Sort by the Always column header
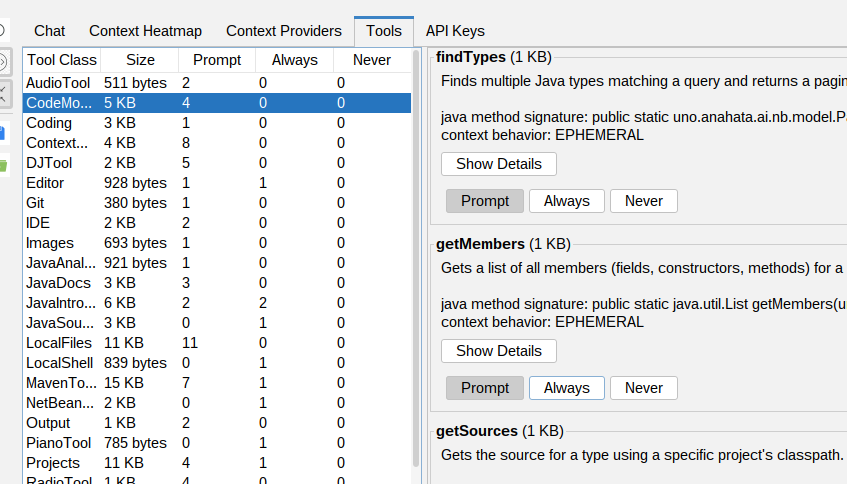The width and height of the screenshot is (847, 484). [294, 60]
